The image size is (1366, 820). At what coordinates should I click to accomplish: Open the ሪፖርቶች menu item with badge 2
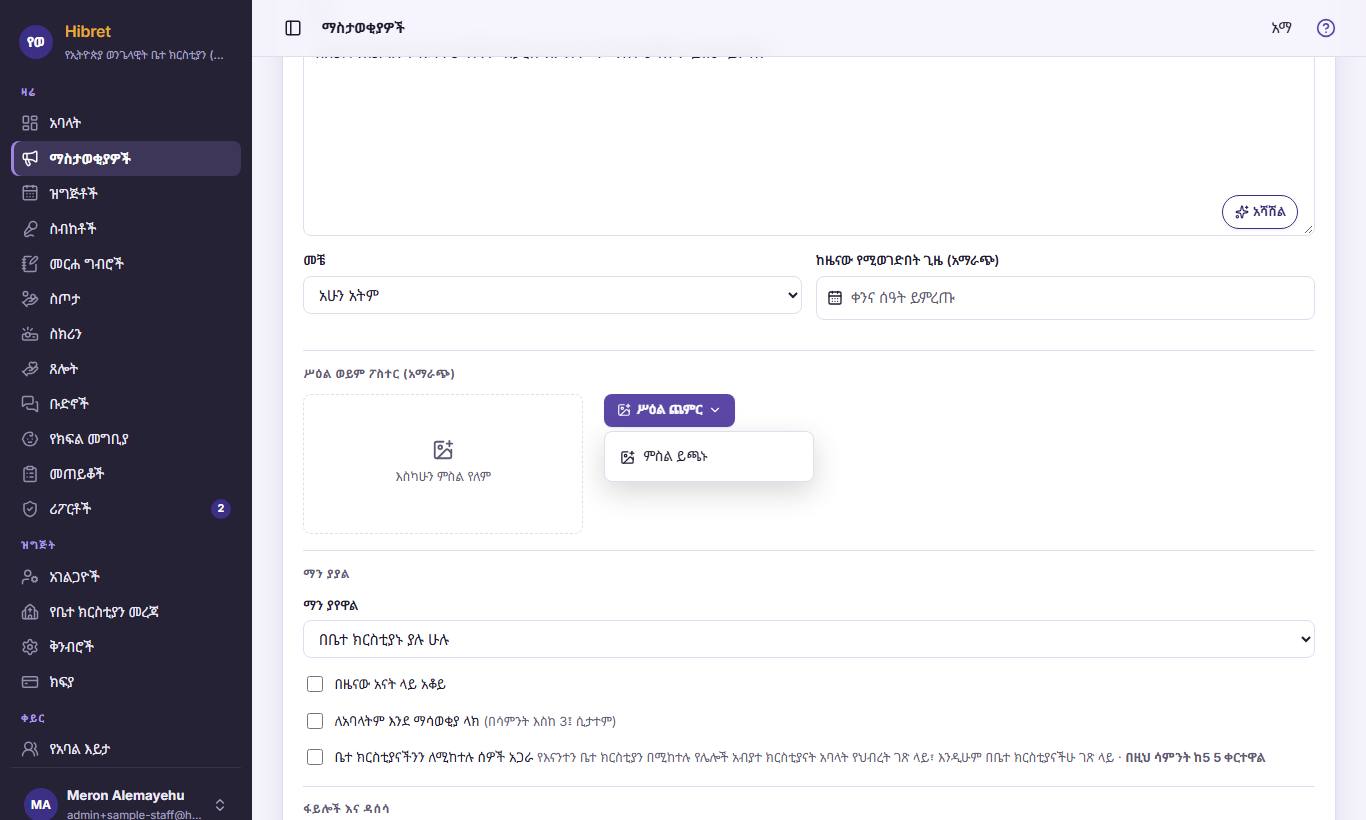pos(126,509)
